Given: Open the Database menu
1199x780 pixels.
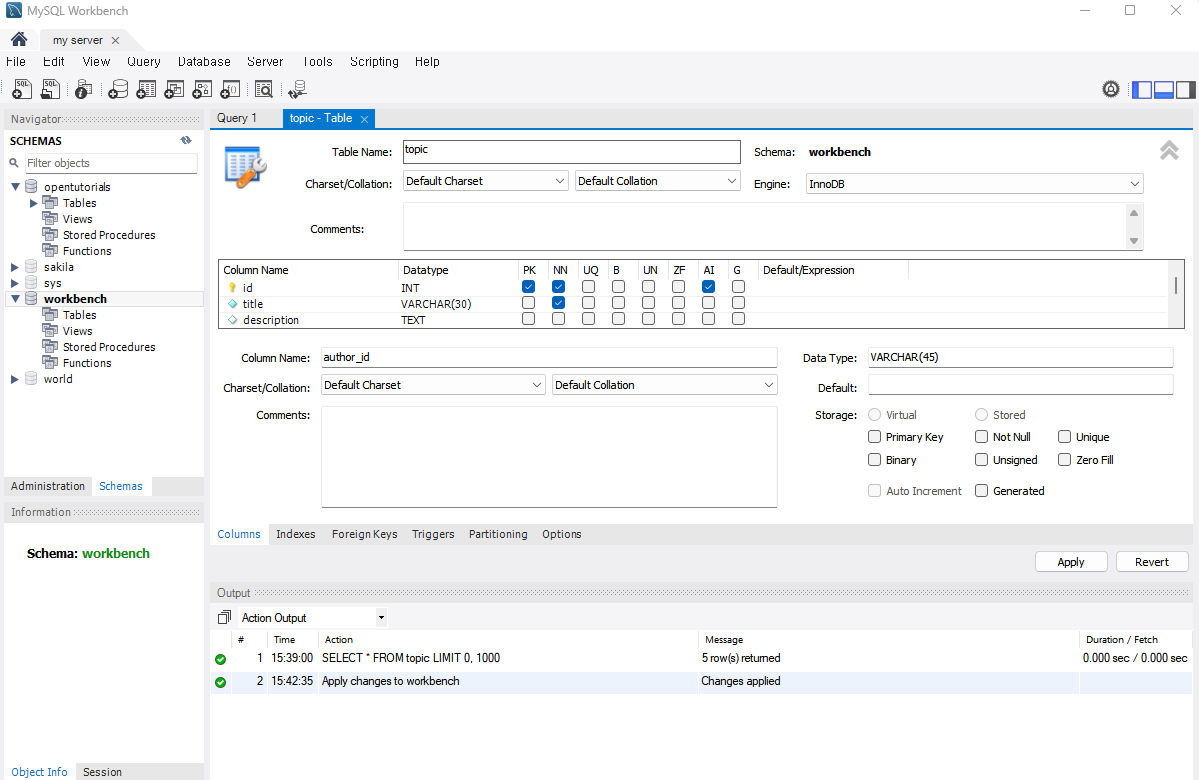Looking at the screenshot, I should click(x=204, y=62).
